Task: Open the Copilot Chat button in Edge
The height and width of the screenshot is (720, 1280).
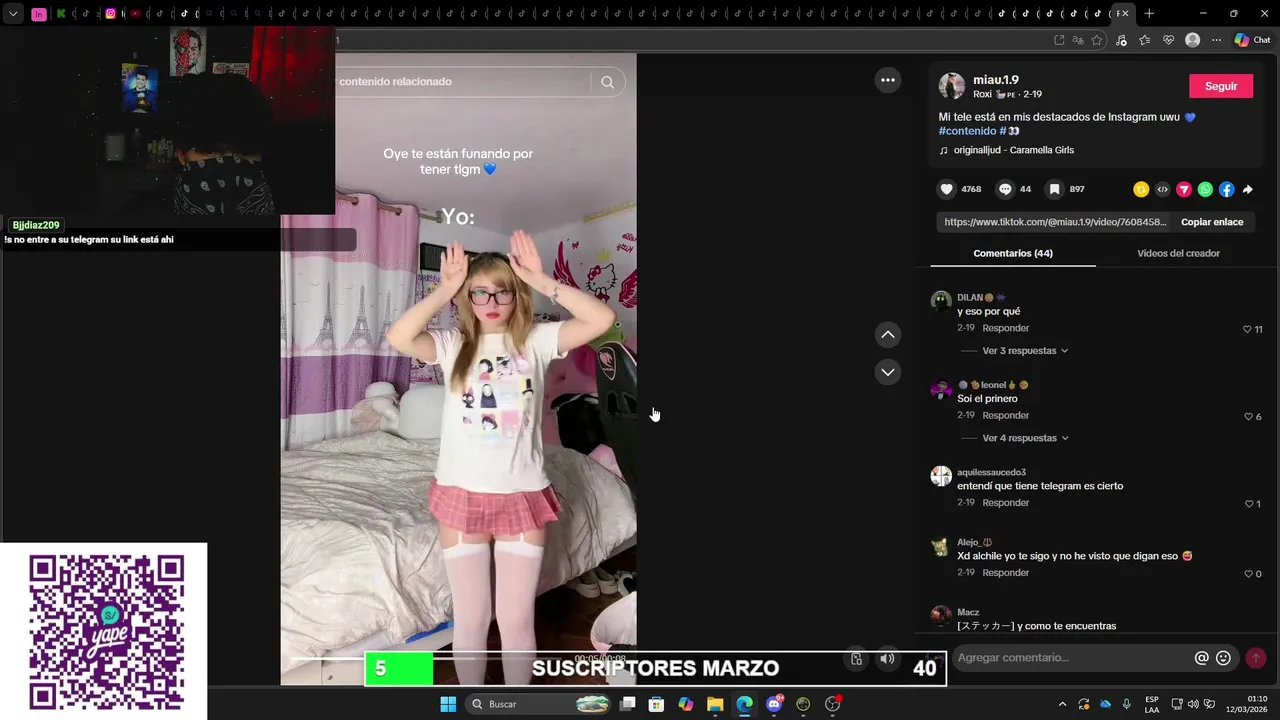Action: pyautogui.click(x=1252, y=40)
